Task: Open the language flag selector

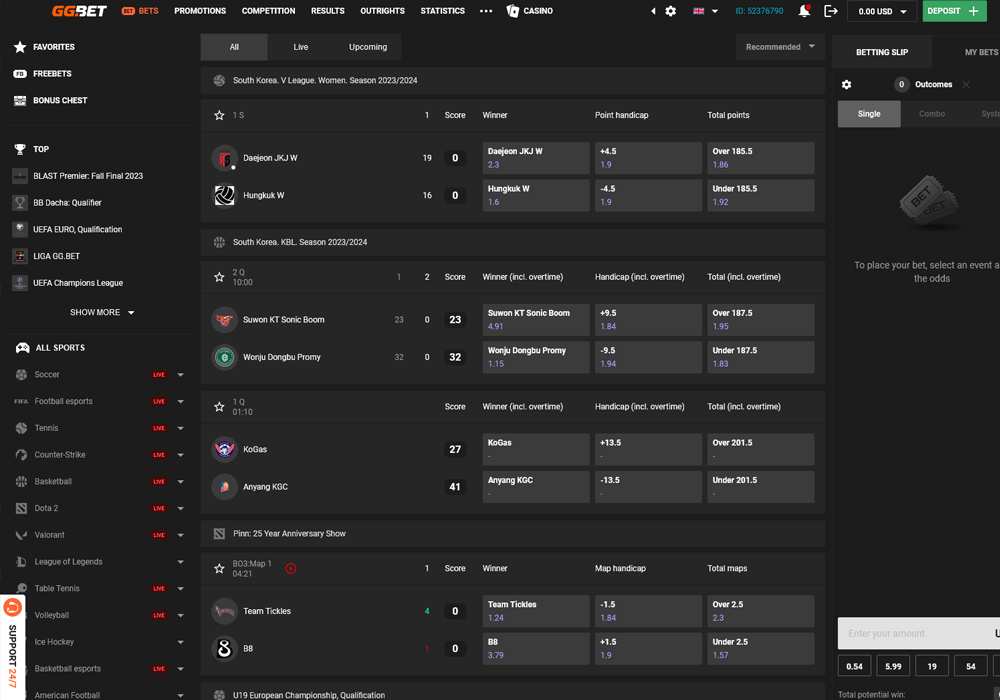Action: tap(705, 11)
